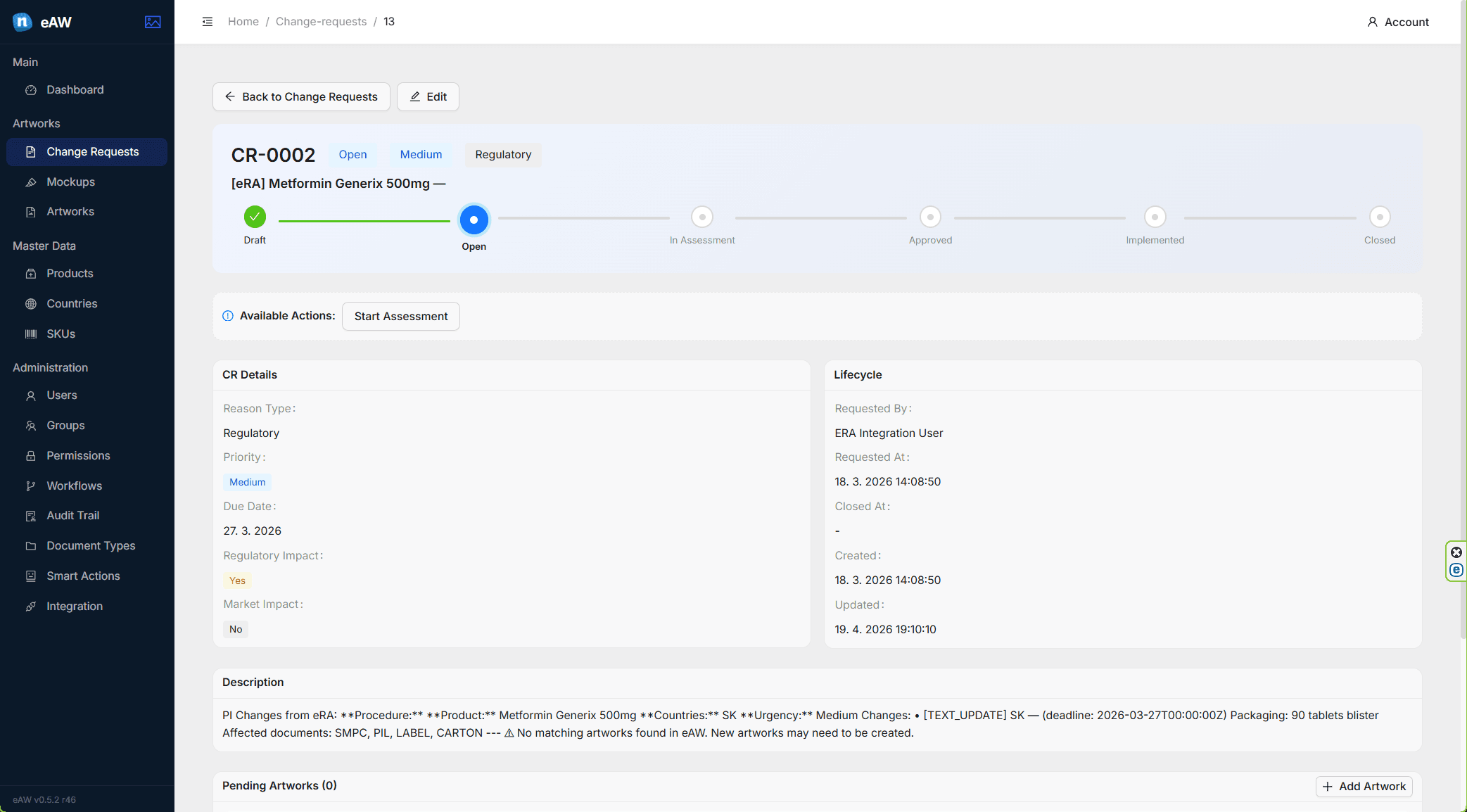Open Dashboard from the sidebar
Viewport: 1467px width, 812px height.
coord(87,90)
